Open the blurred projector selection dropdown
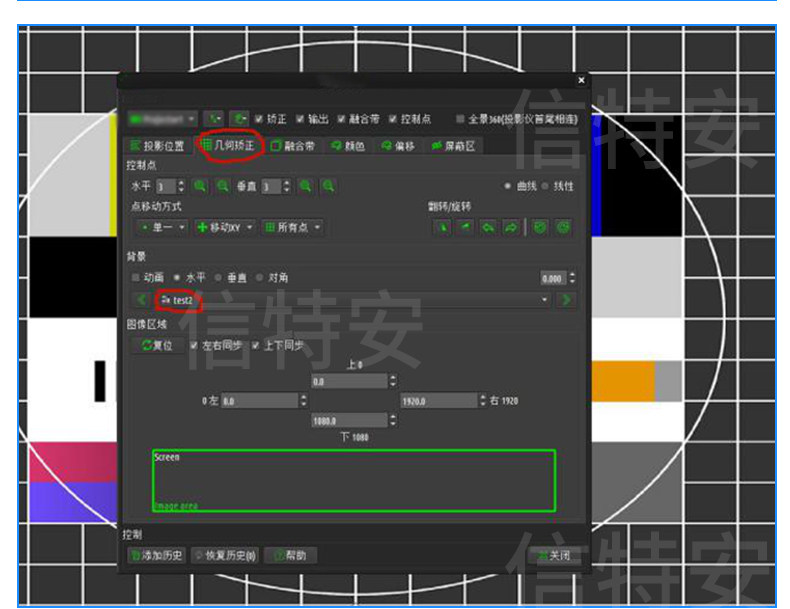This screenshot has width=790, height=609. [162, 119]
